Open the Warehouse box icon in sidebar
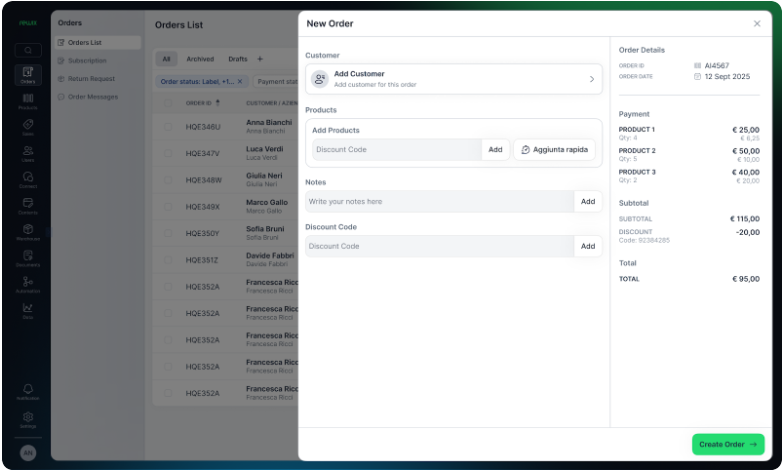The height and width of the screenshot is (470, 784). tap(28, 231)
